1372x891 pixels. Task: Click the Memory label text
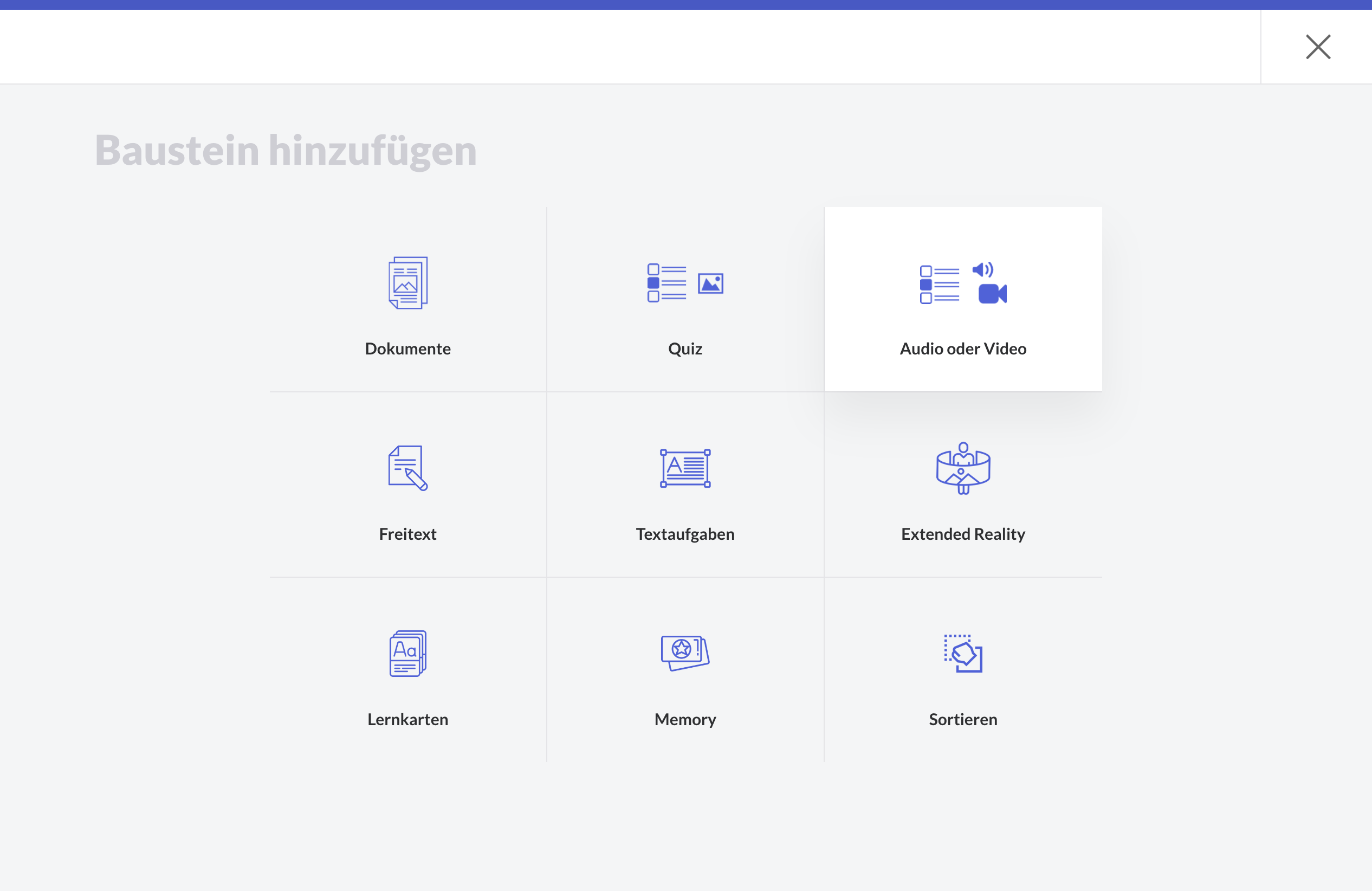685,719
